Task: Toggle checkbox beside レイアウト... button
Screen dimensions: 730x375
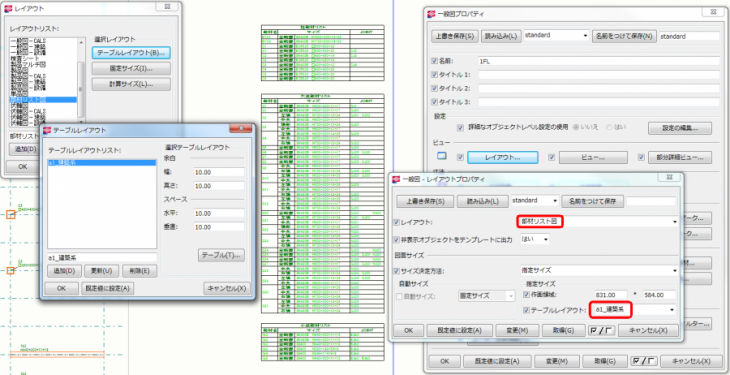Action: (460, 157)
